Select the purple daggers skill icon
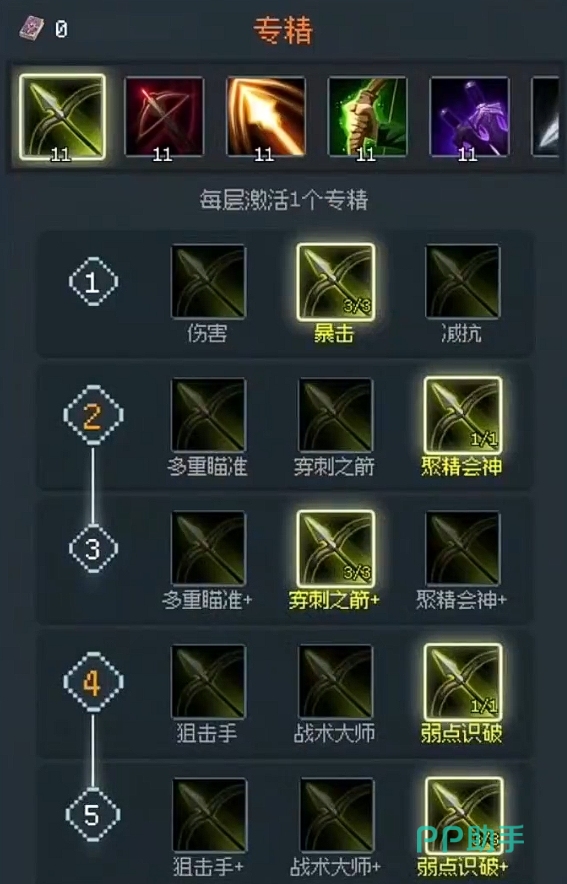 coord(469,117)
